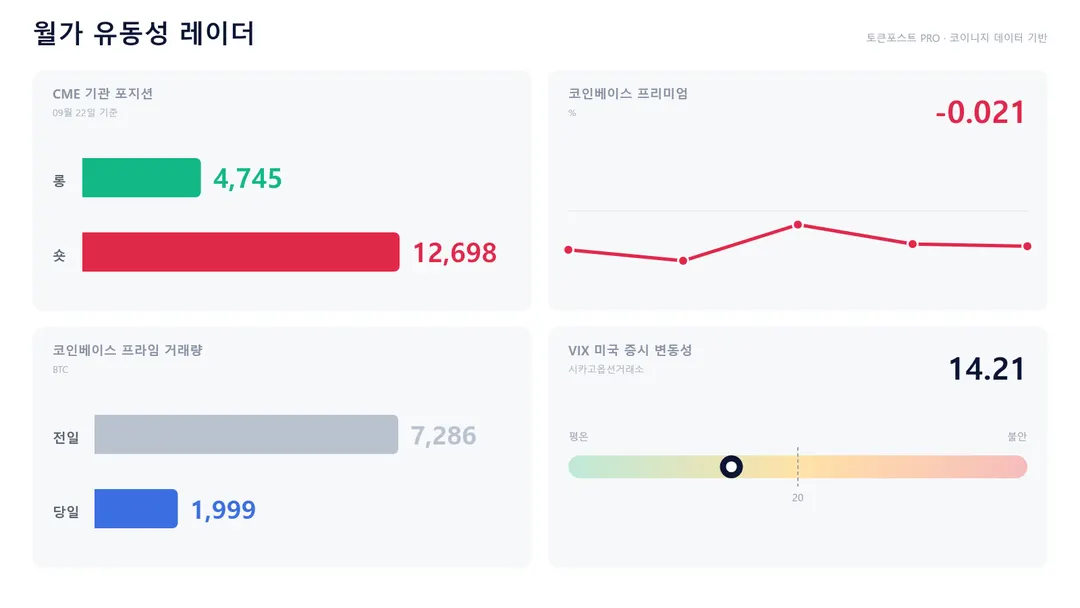Select the 12,698 short value
Viewport: 1080px width, 608px height.
(x=454, y=253)
